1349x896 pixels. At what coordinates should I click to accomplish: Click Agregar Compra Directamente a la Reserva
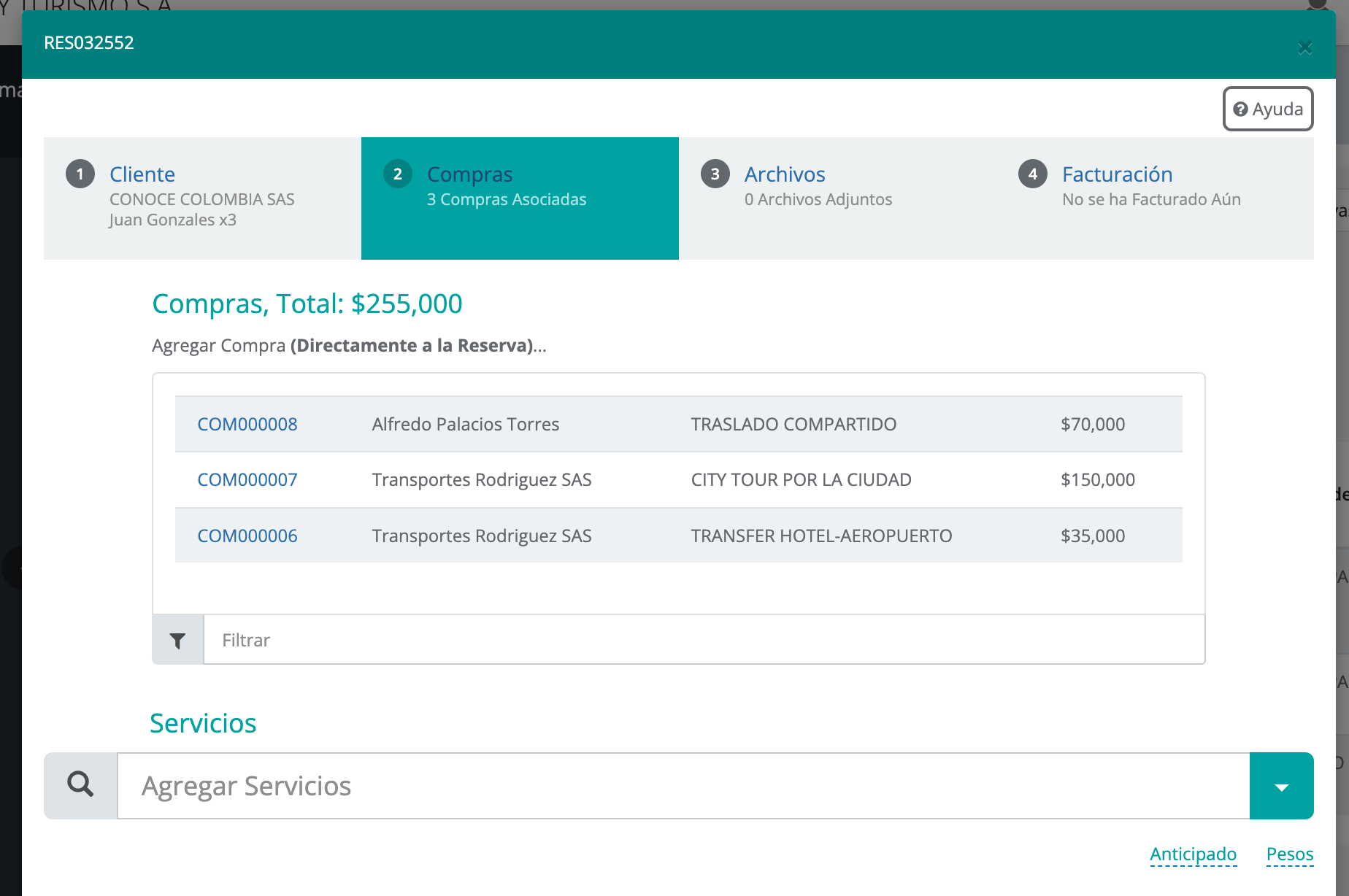349,346
